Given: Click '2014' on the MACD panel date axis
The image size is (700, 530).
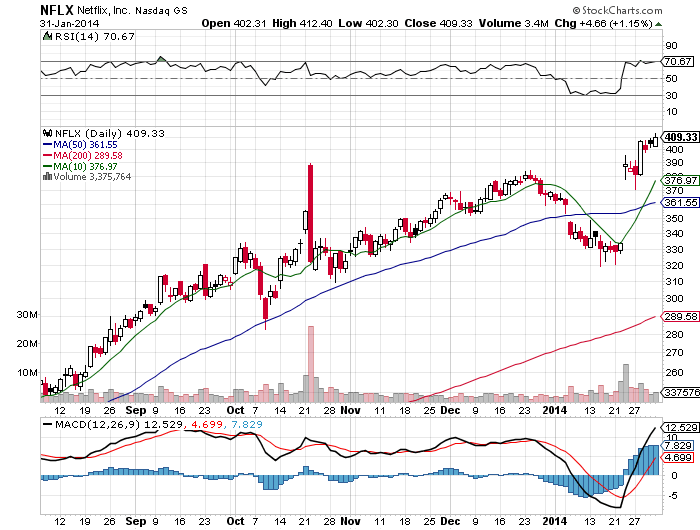Looking at the screenshot, I should pos(554,521).
